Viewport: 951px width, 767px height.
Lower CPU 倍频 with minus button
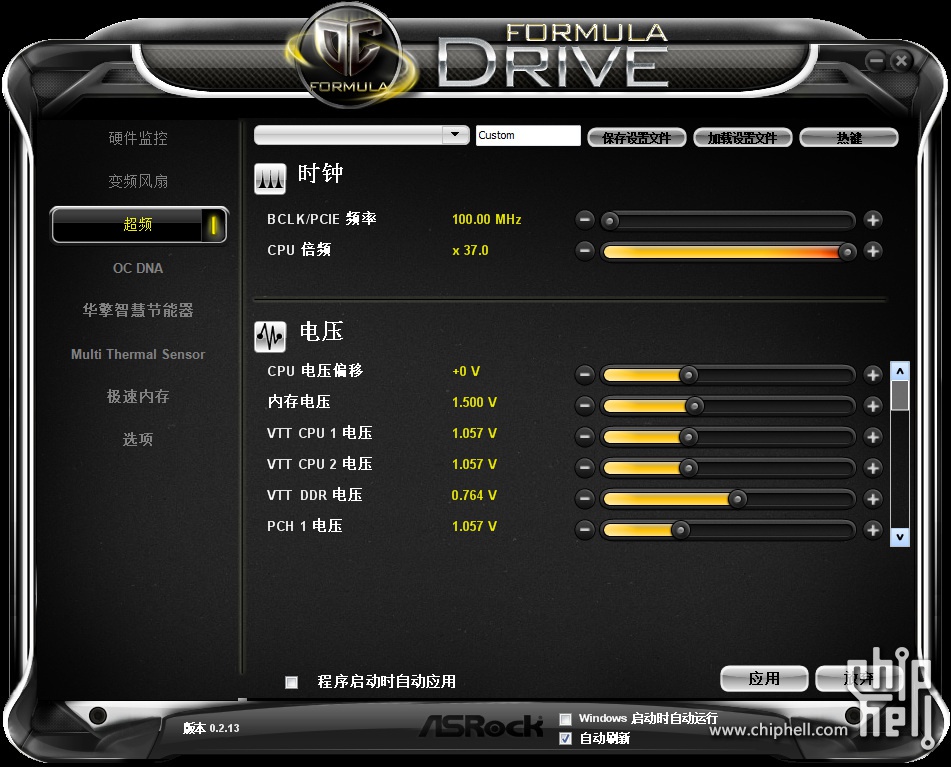pyautogui.click(x=585, y=250)
